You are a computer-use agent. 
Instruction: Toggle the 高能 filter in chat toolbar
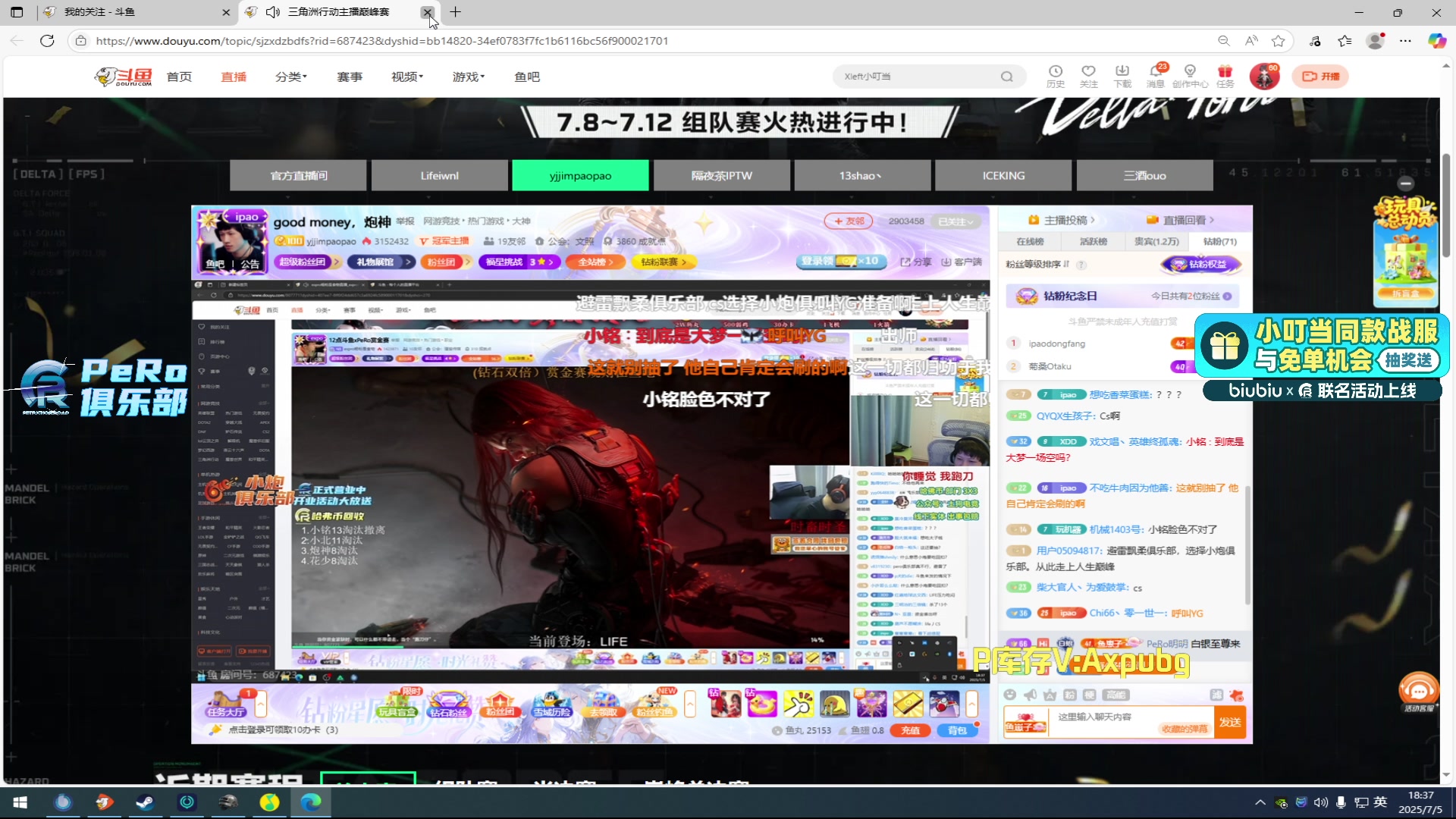(x=1116, y=695)
